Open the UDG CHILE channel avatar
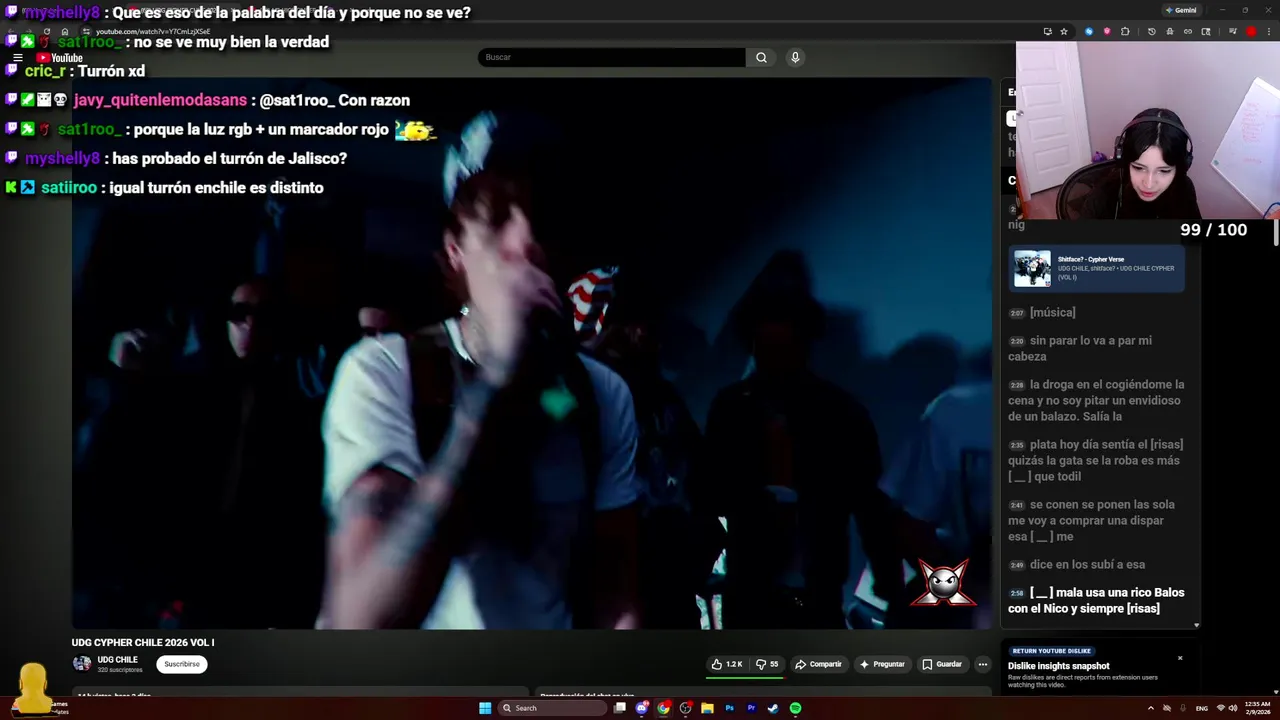1280x720 pixels. click(82, 663)
